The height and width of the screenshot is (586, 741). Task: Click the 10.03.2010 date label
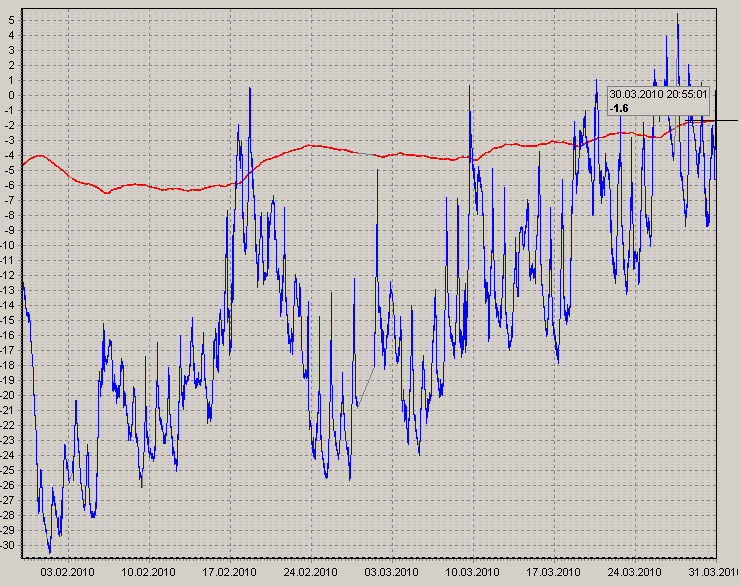point(473,572)
